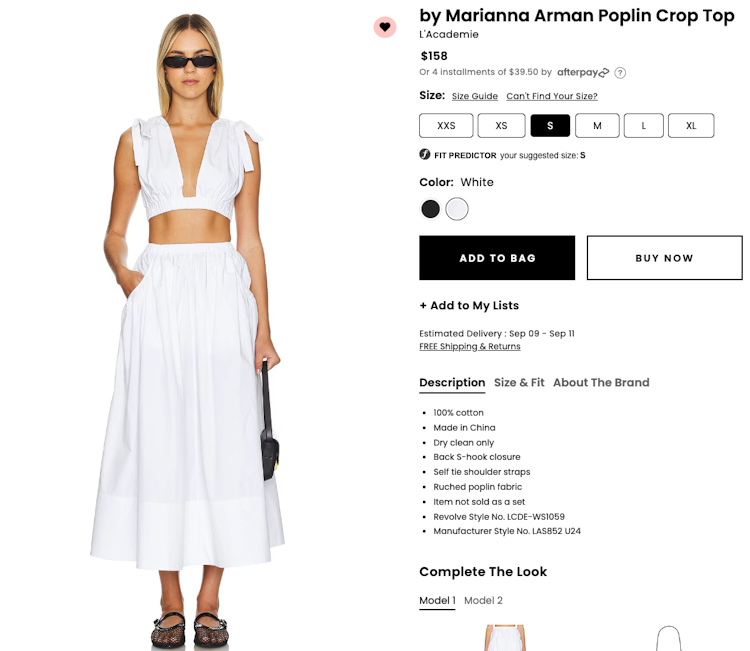The height and width of the screenshot is (651, 750).
Task: Choose size XL option
Action: click(691, 126)
